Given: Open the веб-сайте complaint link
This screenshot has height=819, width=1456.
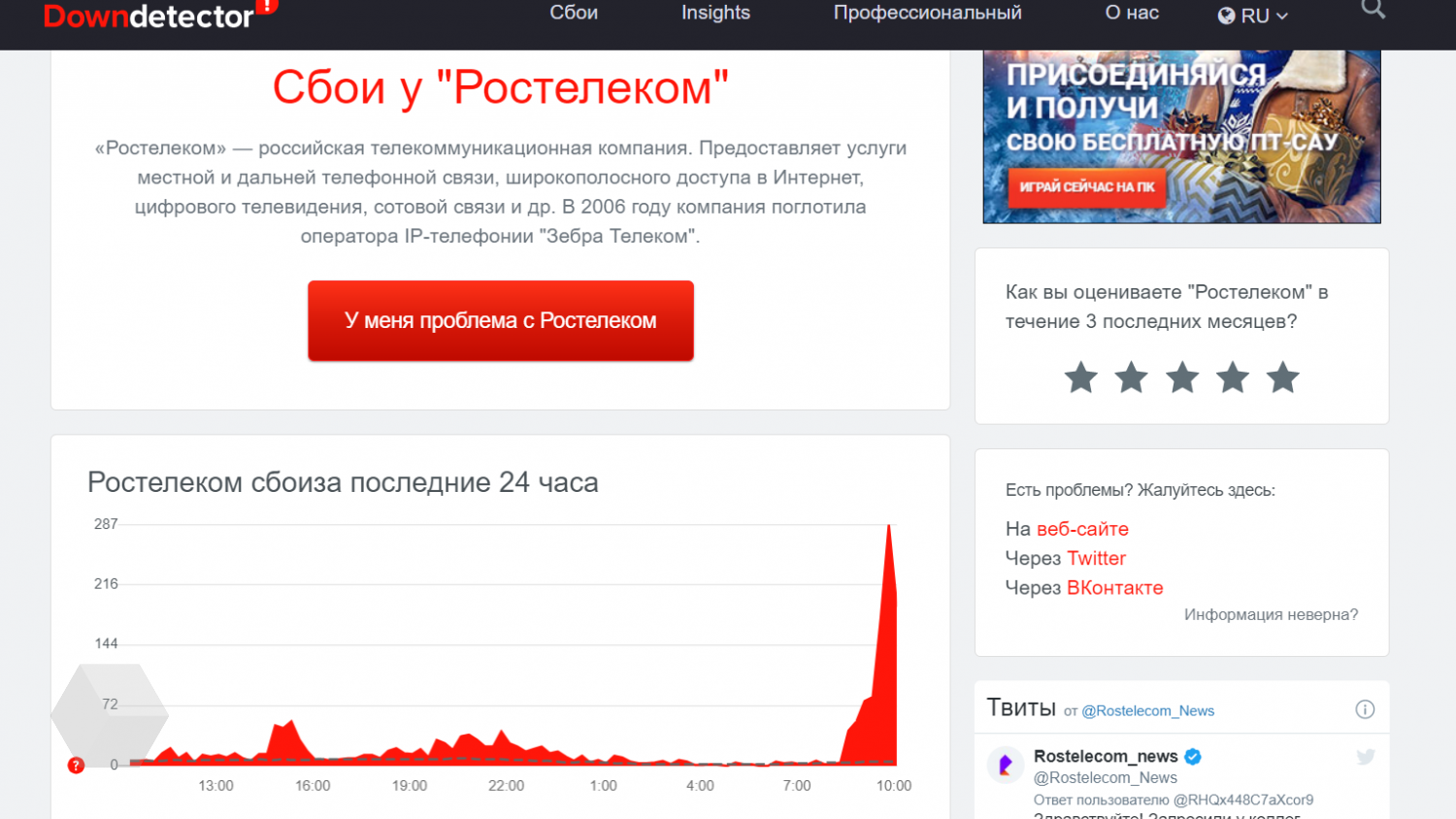Looking at the screenshot, I should (x=1082, y=529).
